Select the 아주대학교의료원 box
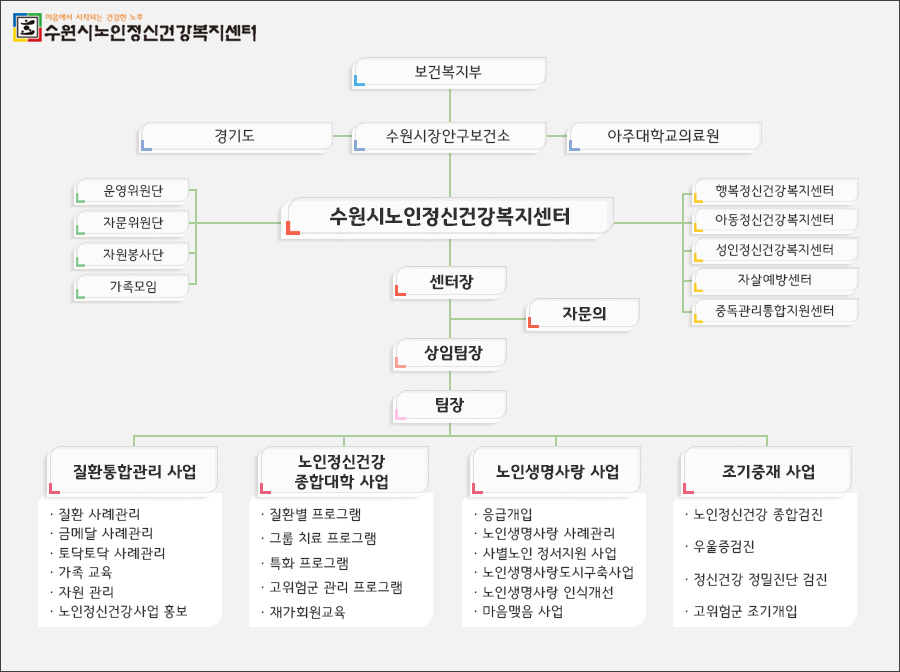Screen dimensions: 900x672 click(x=663, y=136)
